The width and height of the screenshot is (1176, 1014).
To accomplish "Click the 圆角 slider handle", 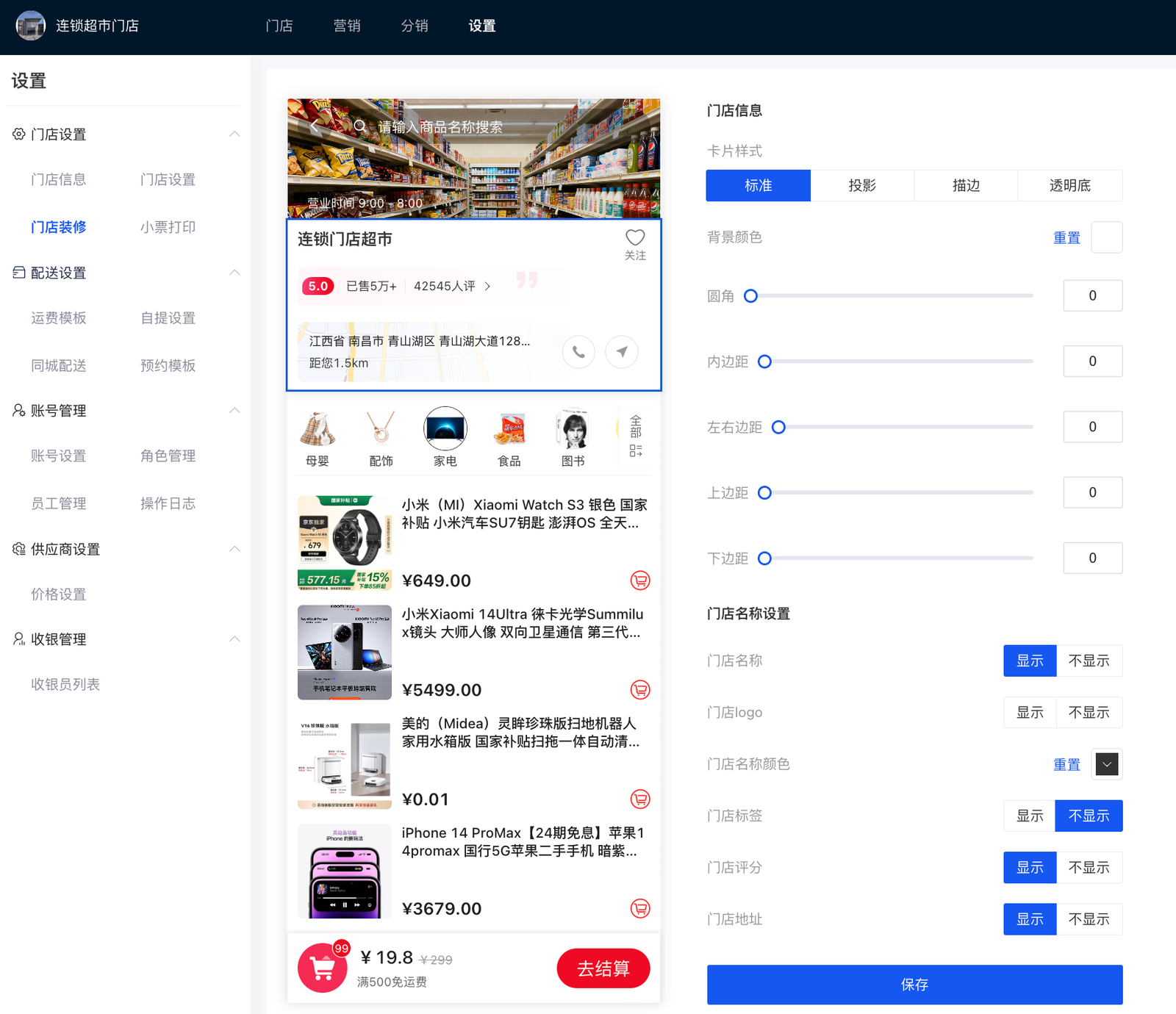I will pos(750,296).
